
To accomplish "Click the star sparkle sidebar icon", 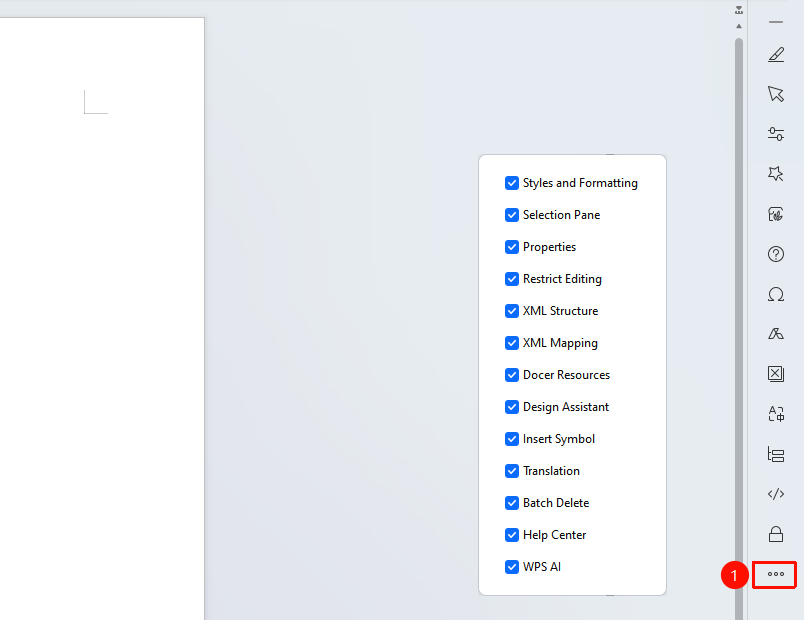I will (776, 174).
